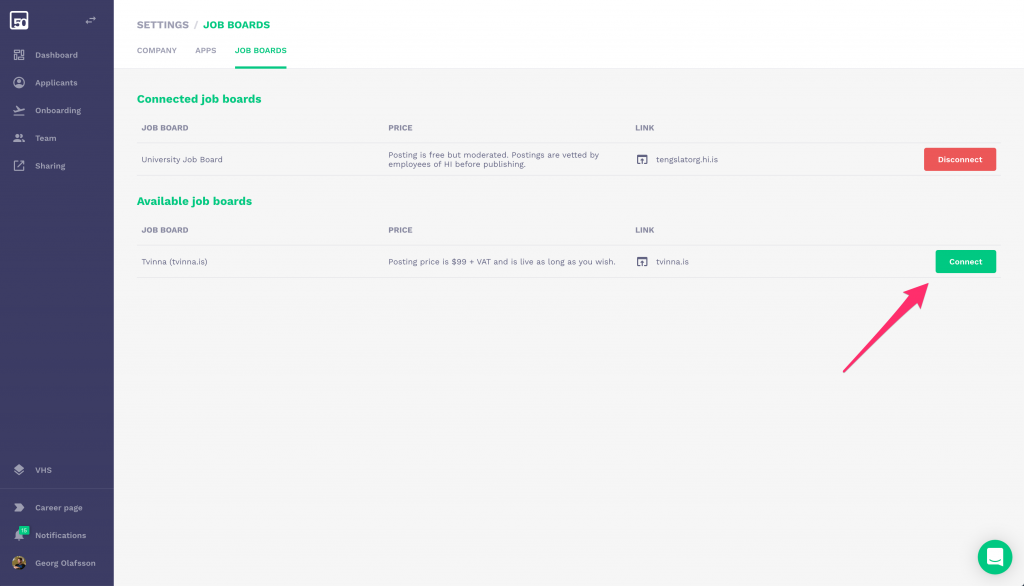The image size is (1024, 586).
Task: Switch to the Apps tab
Action: click(x=206, y=50)
